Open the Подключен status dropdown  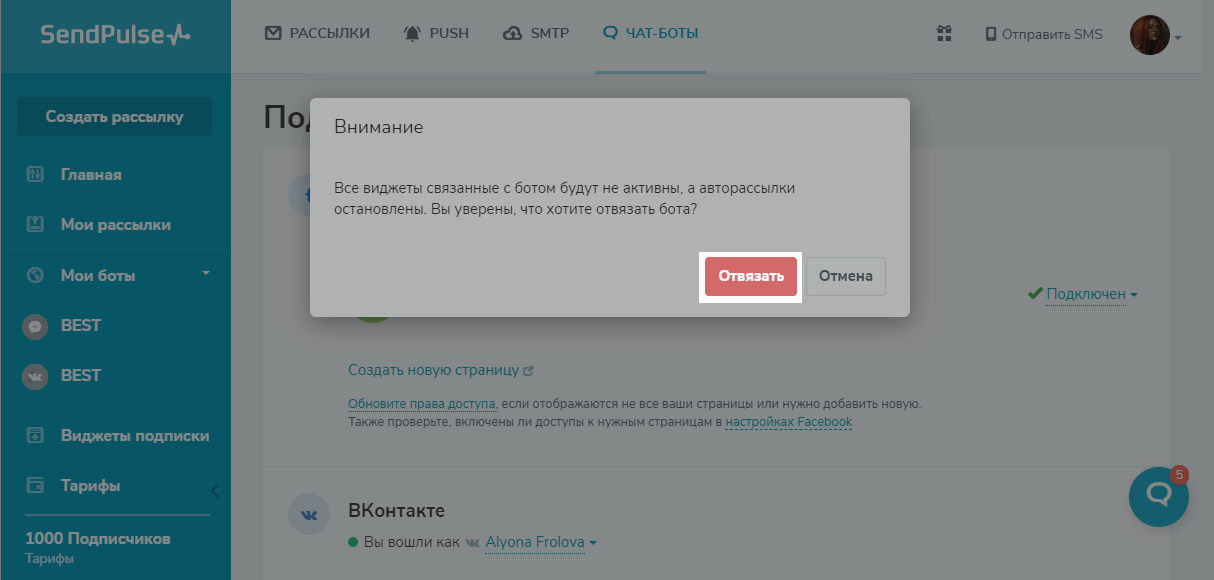click(1091, 294)
